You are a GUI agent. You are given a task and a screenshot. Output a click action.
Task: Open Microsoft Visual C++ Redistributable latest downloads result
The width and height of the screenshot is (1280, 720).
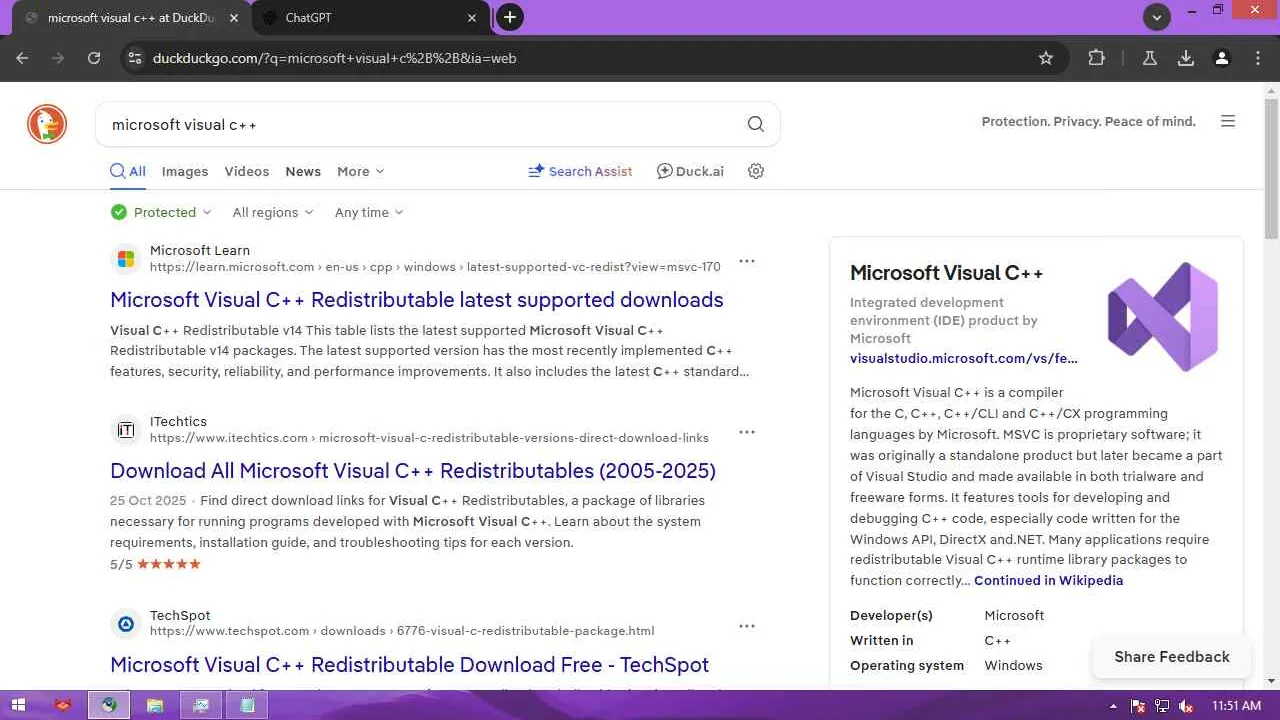[x=417, y=300]
